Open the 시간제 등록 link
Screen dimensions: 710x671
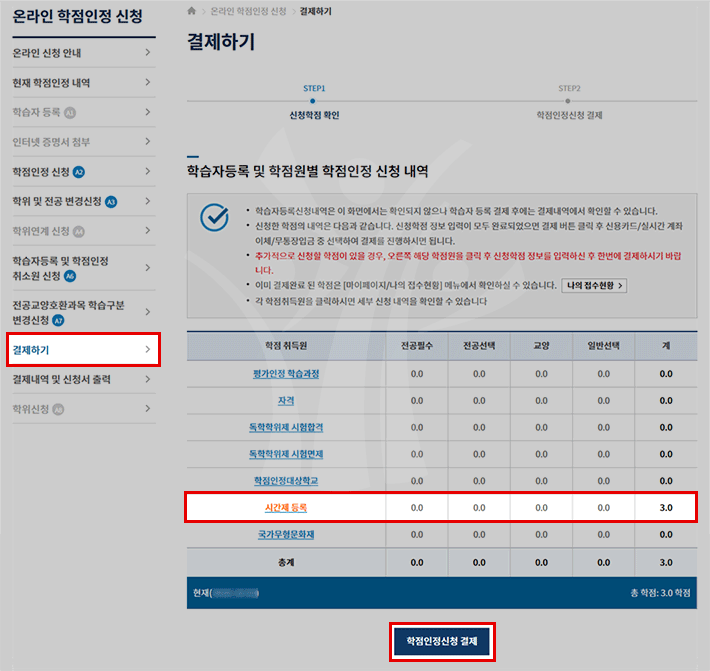pyautogui.click(x=285, y=508)
